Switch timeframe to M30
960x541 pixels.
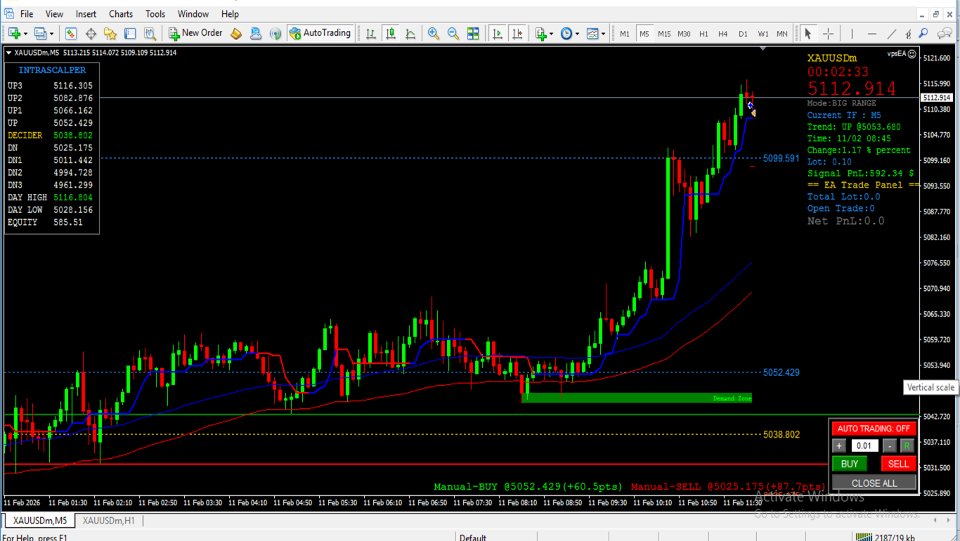(x=684, y=34)
